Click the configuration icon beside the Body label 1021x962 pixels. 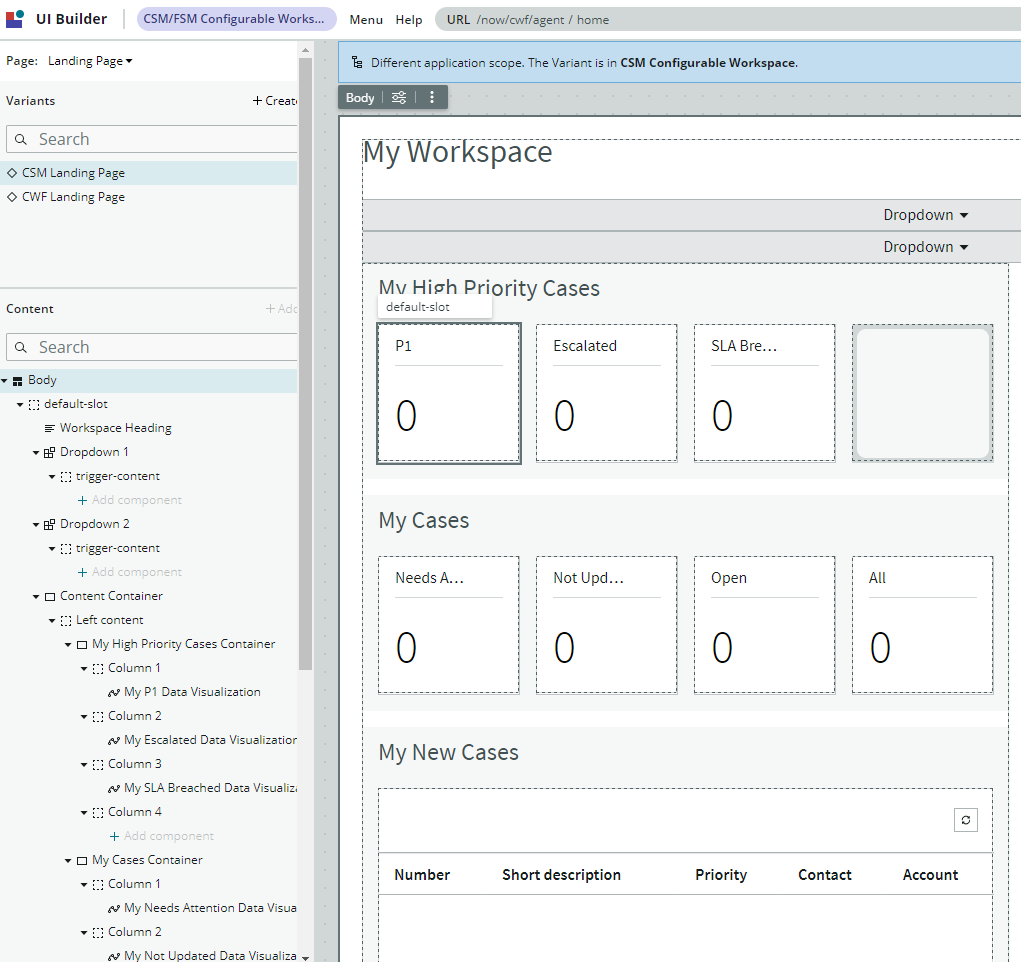click(399, 97)
